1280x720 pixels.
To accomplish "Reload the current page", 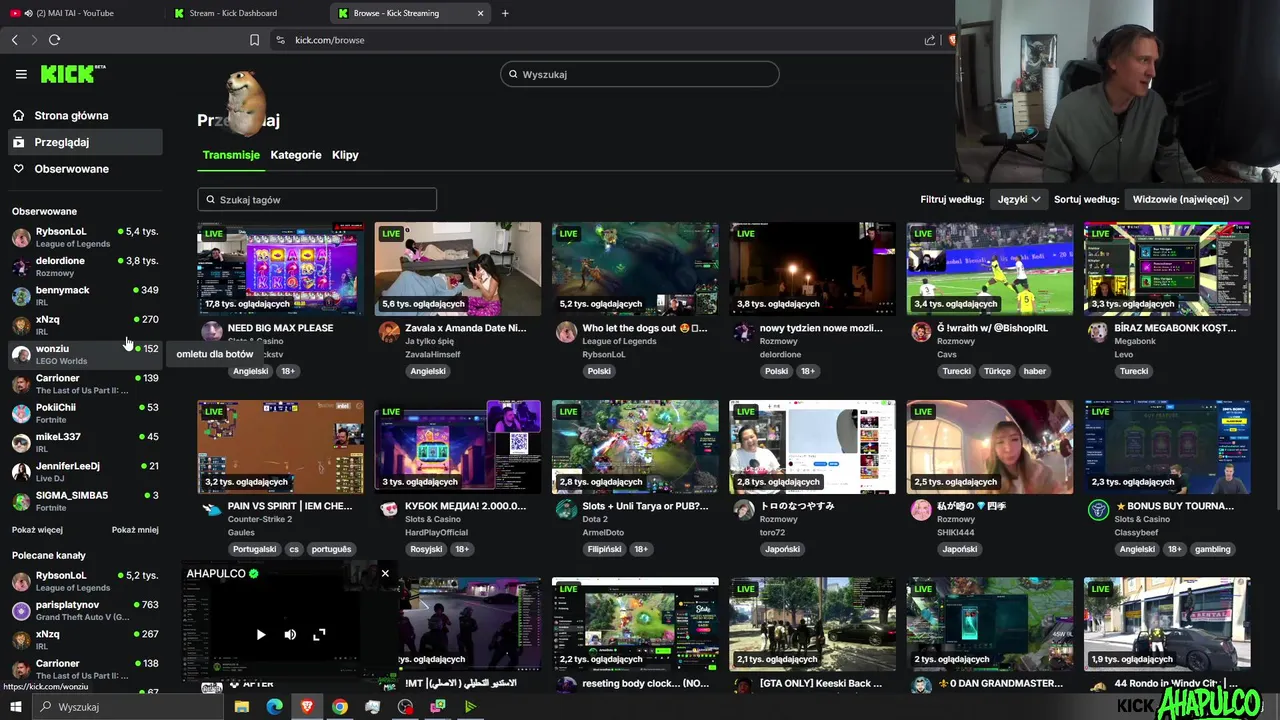I will coord(54,40).
